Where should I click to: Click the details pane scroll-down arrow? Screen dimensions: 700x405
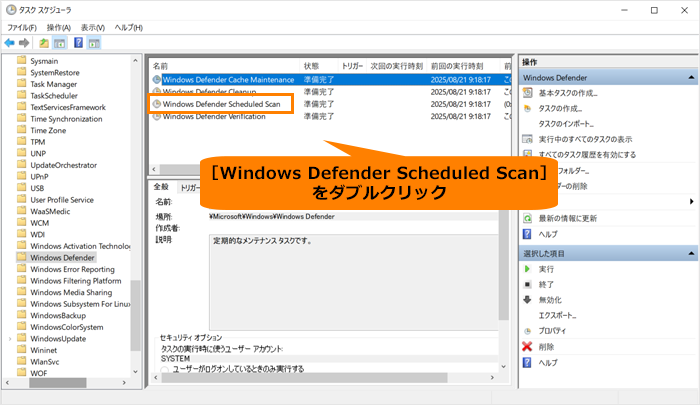coord(504,367)
